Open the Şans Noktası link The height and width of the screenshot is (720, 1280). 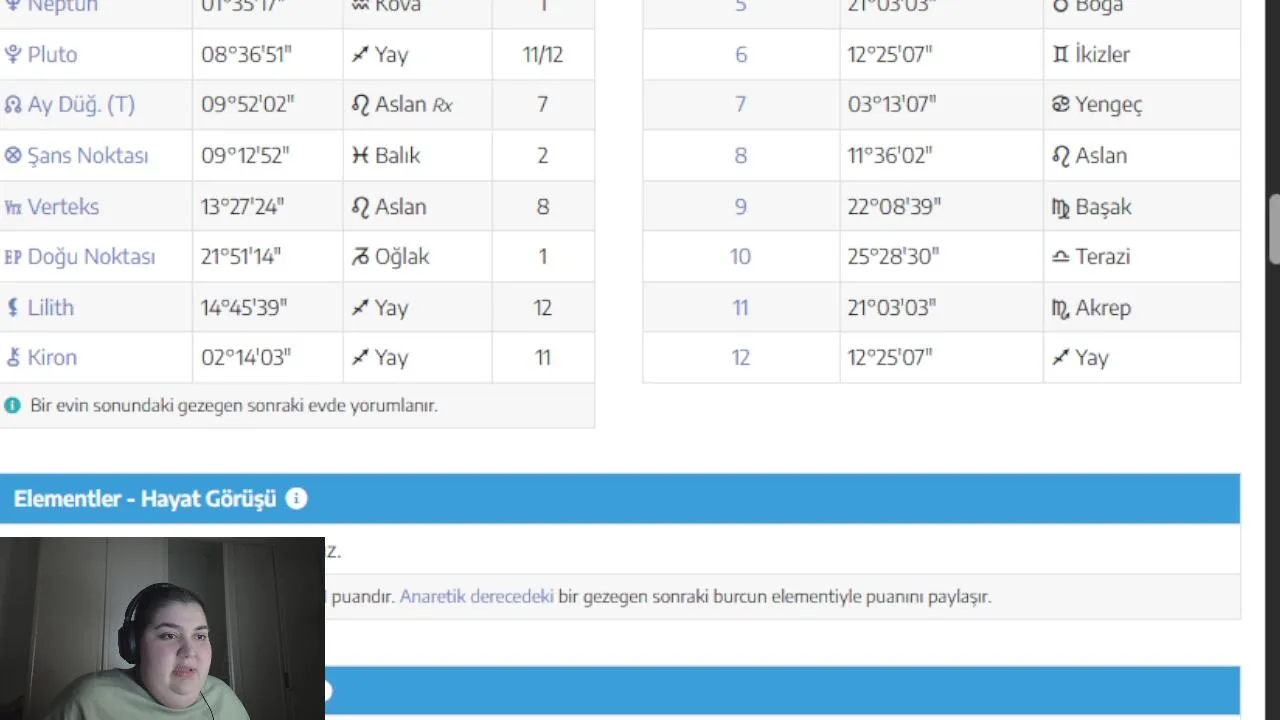[88, 155]
